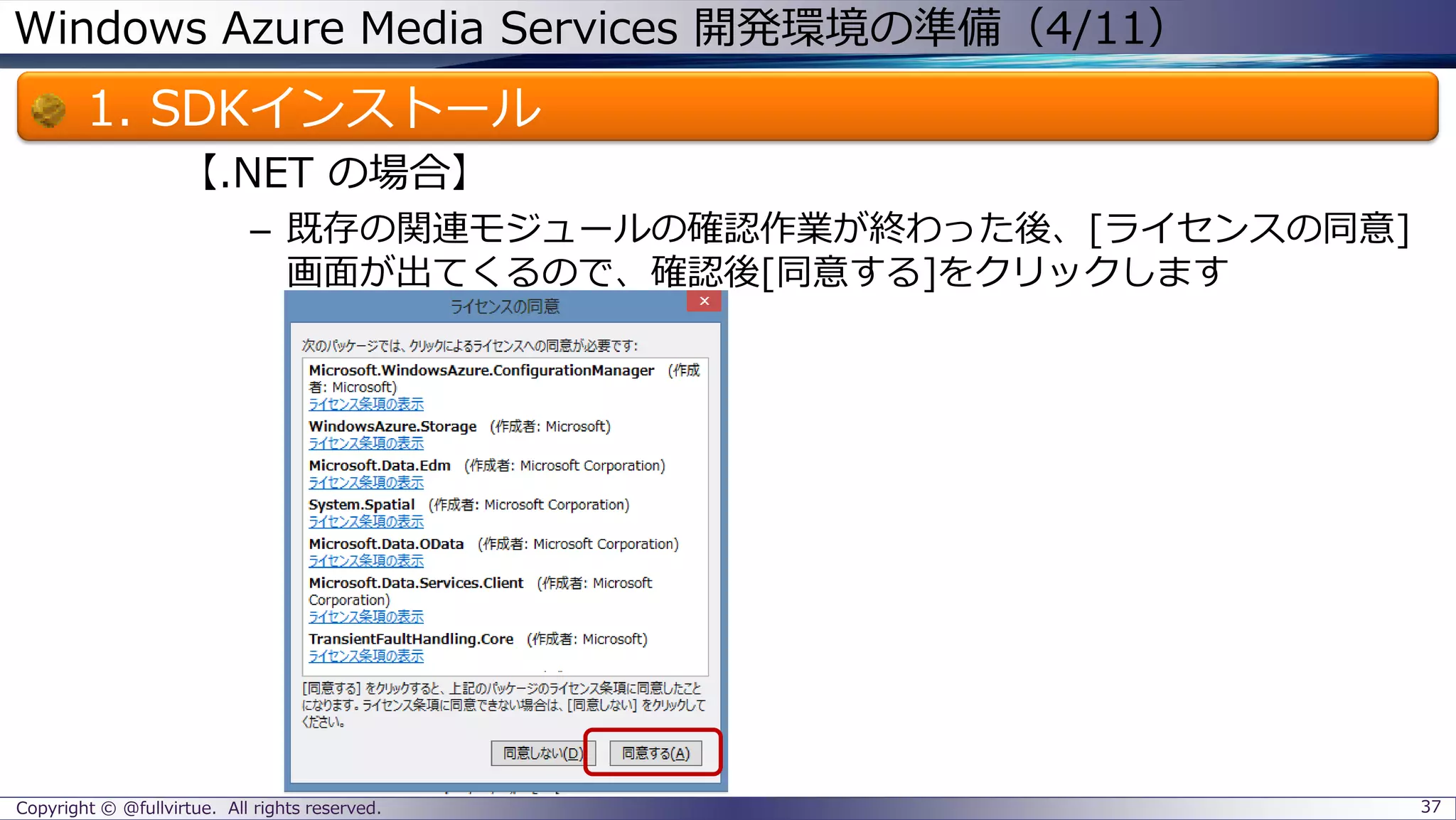Select the TransientFaultHandling.Core package name
The image size is (1456, 820).
coord(411,639)
